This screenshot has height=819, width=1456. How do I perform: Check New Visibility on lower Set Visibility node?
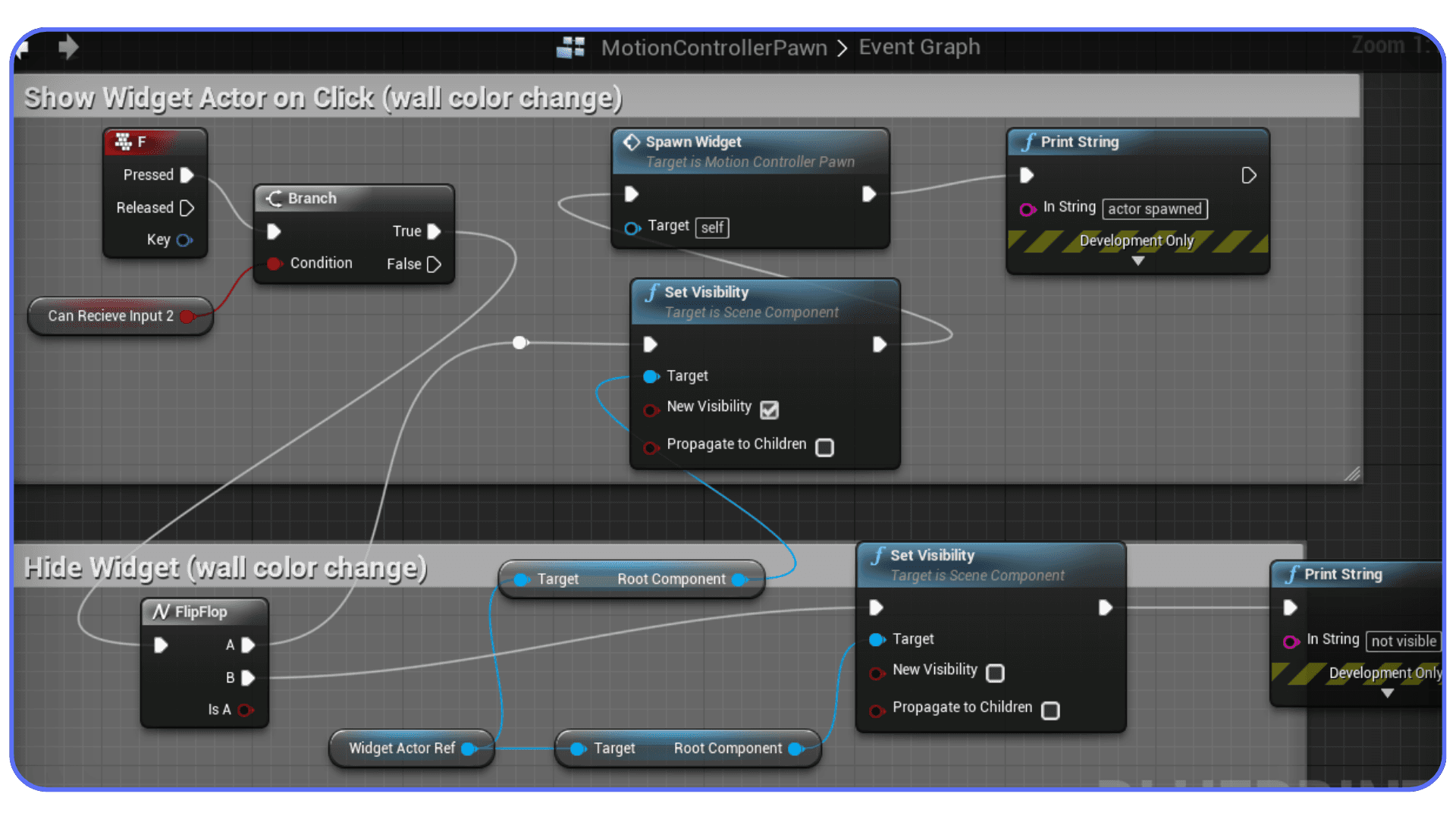(x=995, y=673)
